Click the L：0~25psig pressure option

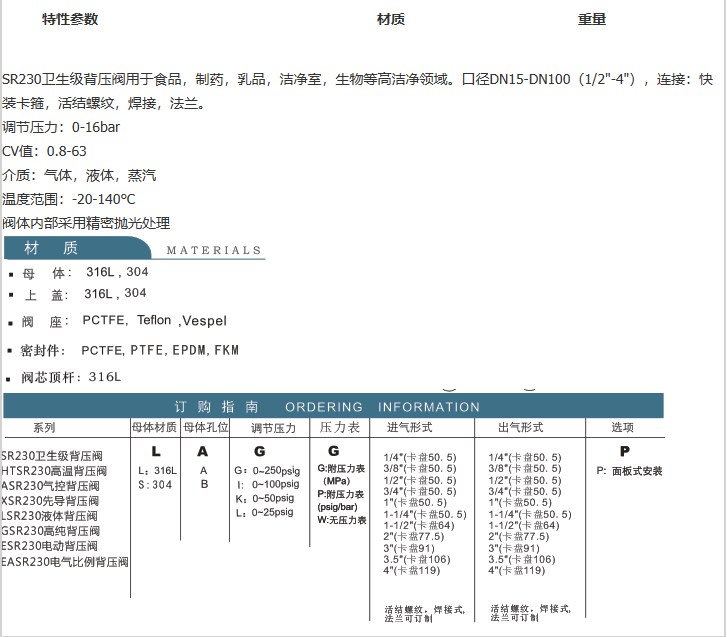click(x=265, y=512)
